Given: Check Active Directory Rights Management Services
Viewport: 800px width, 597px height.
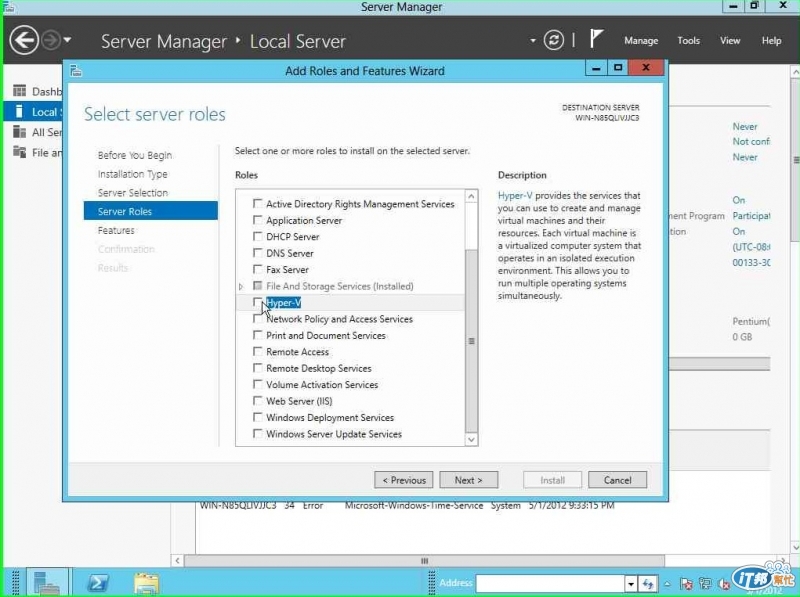Looking at the screenshot, I should pos(258,204).
